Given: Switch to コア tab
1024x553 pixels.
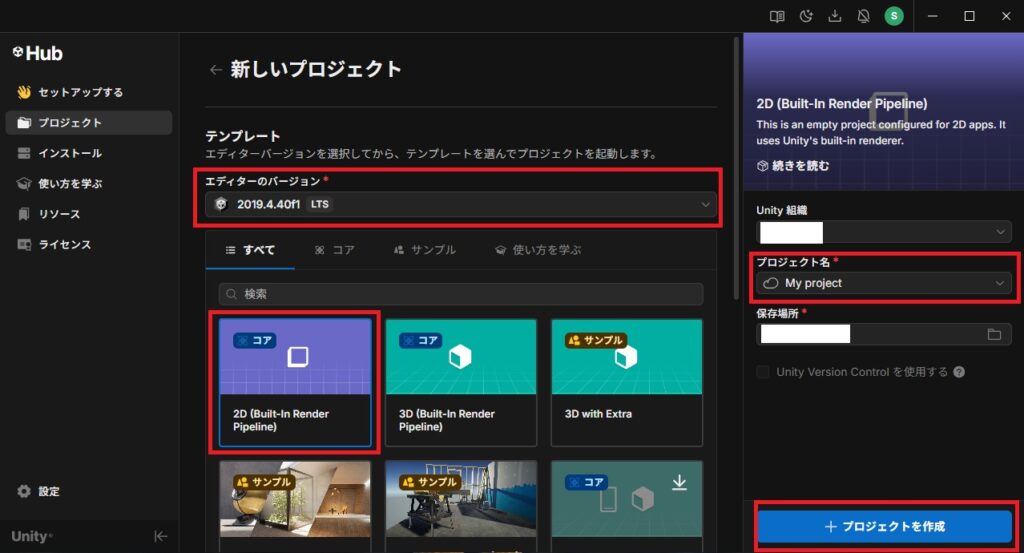Looking at the screenshot, I should click(334, 250).
